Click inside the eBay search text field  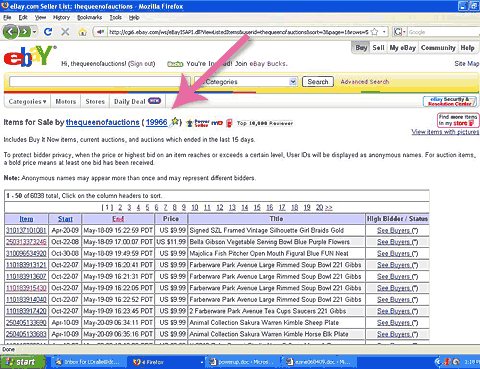100,82
